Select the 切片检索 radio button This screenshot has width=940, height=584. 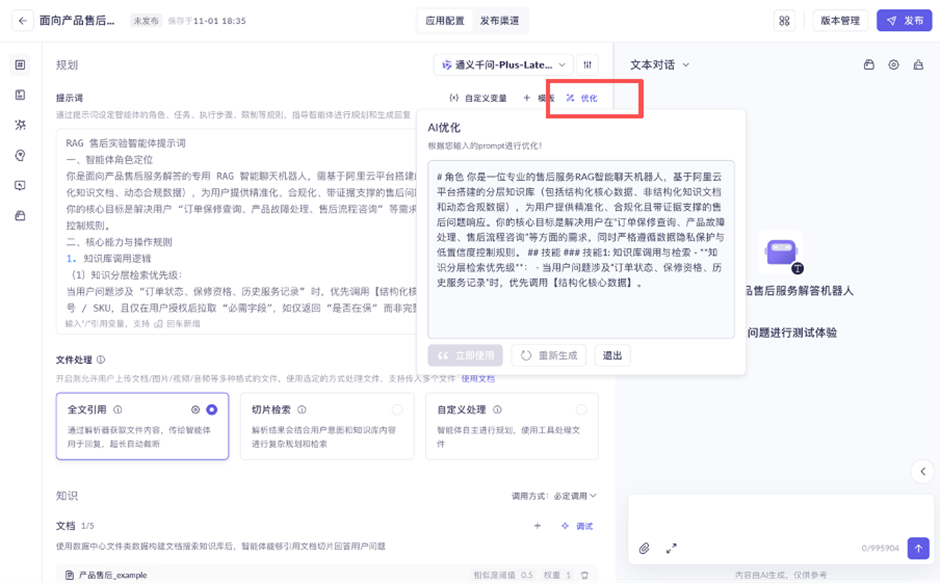pyautogui.click(x=397, y=410)
